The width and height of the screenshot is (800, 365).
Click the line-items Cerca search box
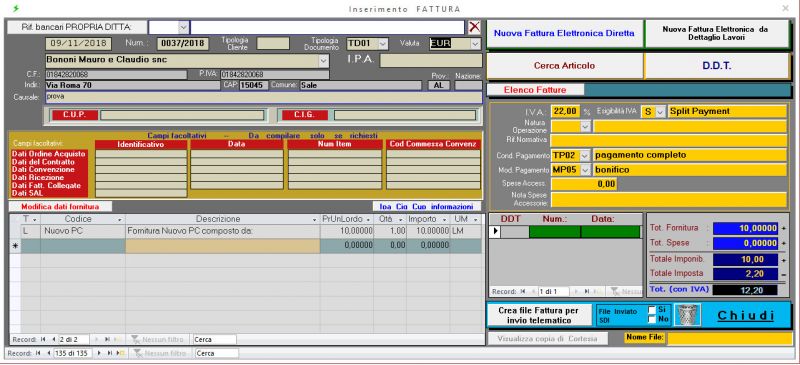pos(214,339)
